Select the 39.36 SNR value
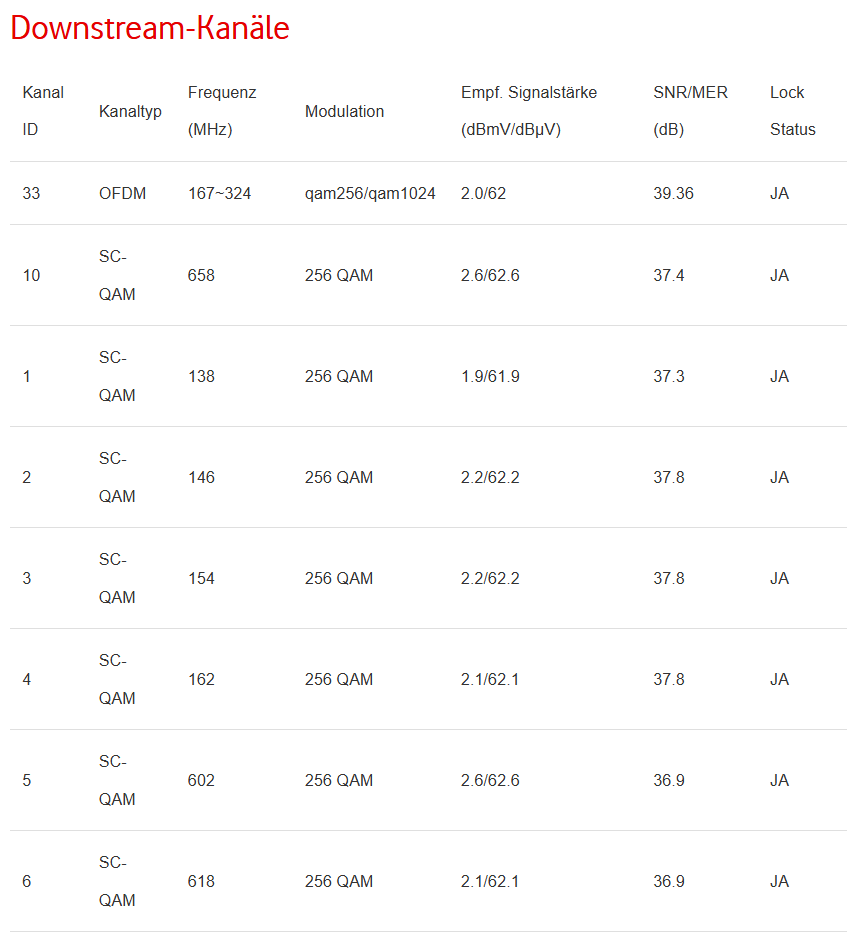Image resolution: width=853 pixels, height=934 pixels. [673, 193]
